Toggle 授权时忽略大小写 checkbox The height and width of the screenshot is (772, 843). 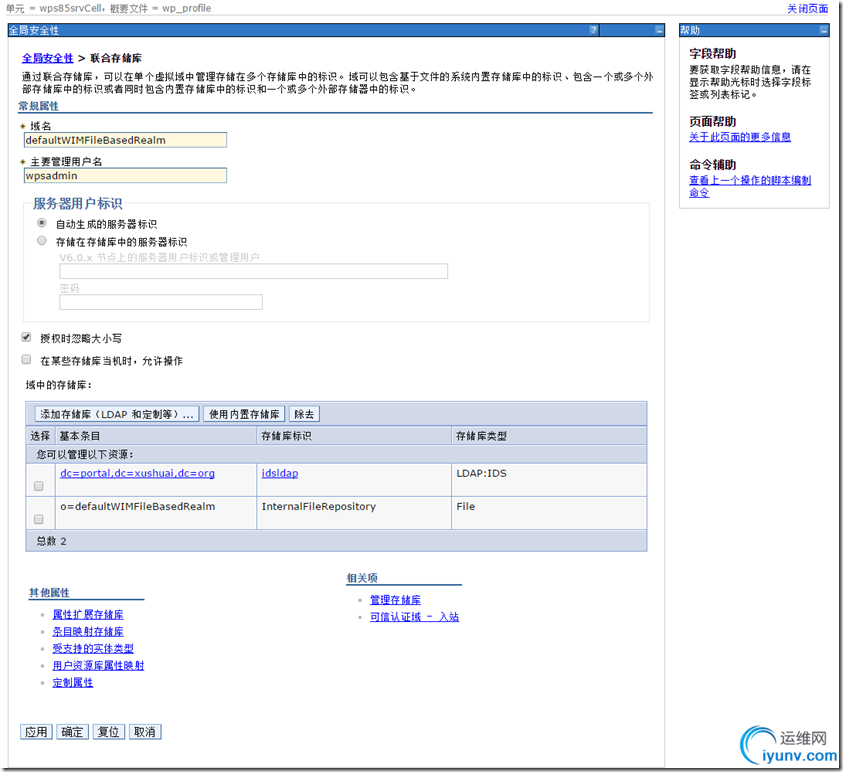pyautogui.click(x=26, y=337)
